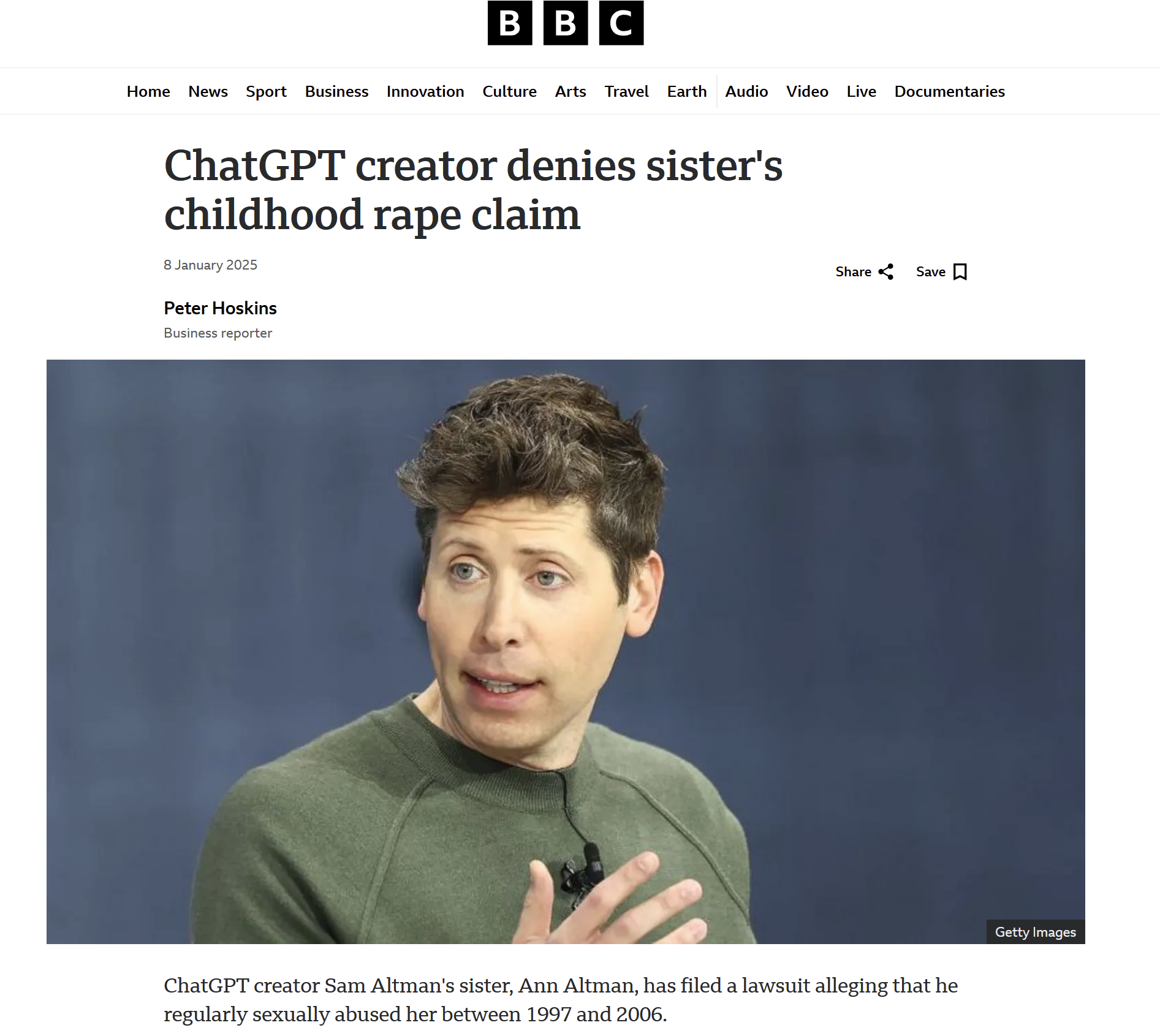The width and height of the screenshot is (1160, 1036).
Task: Select Business in the navigation bar
Action: coord(336,91)
